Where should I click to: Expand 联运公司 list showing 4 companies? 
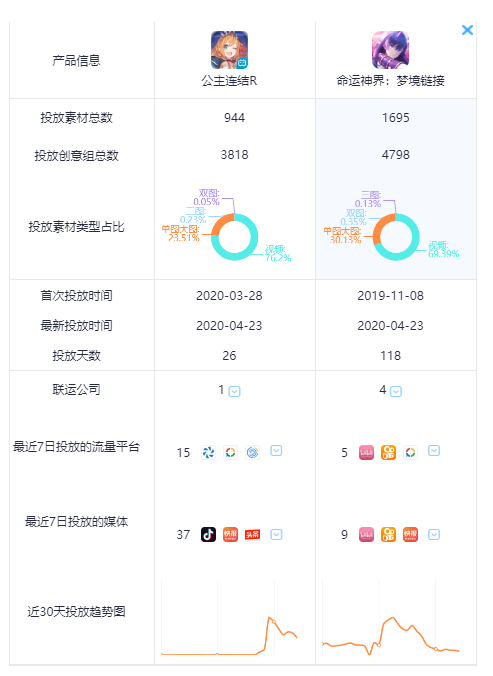pos(396,391)
